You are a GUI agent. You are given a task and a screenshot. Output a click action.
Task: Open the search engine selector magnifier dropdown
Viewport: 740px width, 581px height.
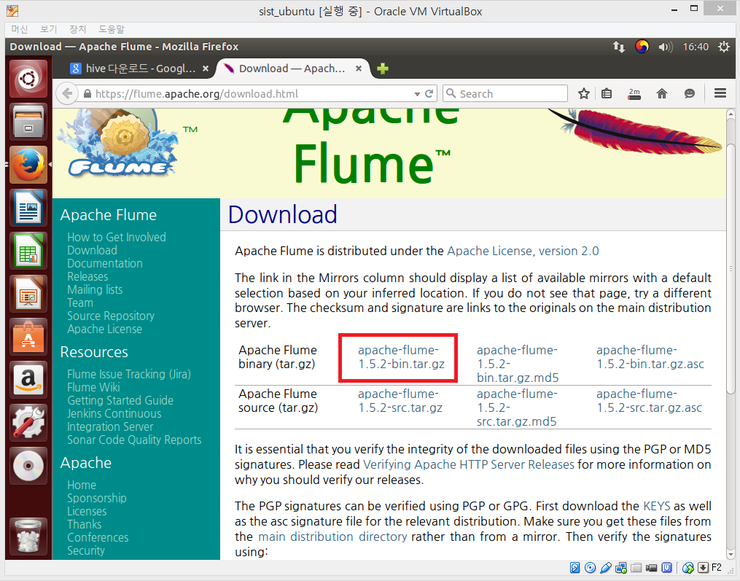point(451,93)
